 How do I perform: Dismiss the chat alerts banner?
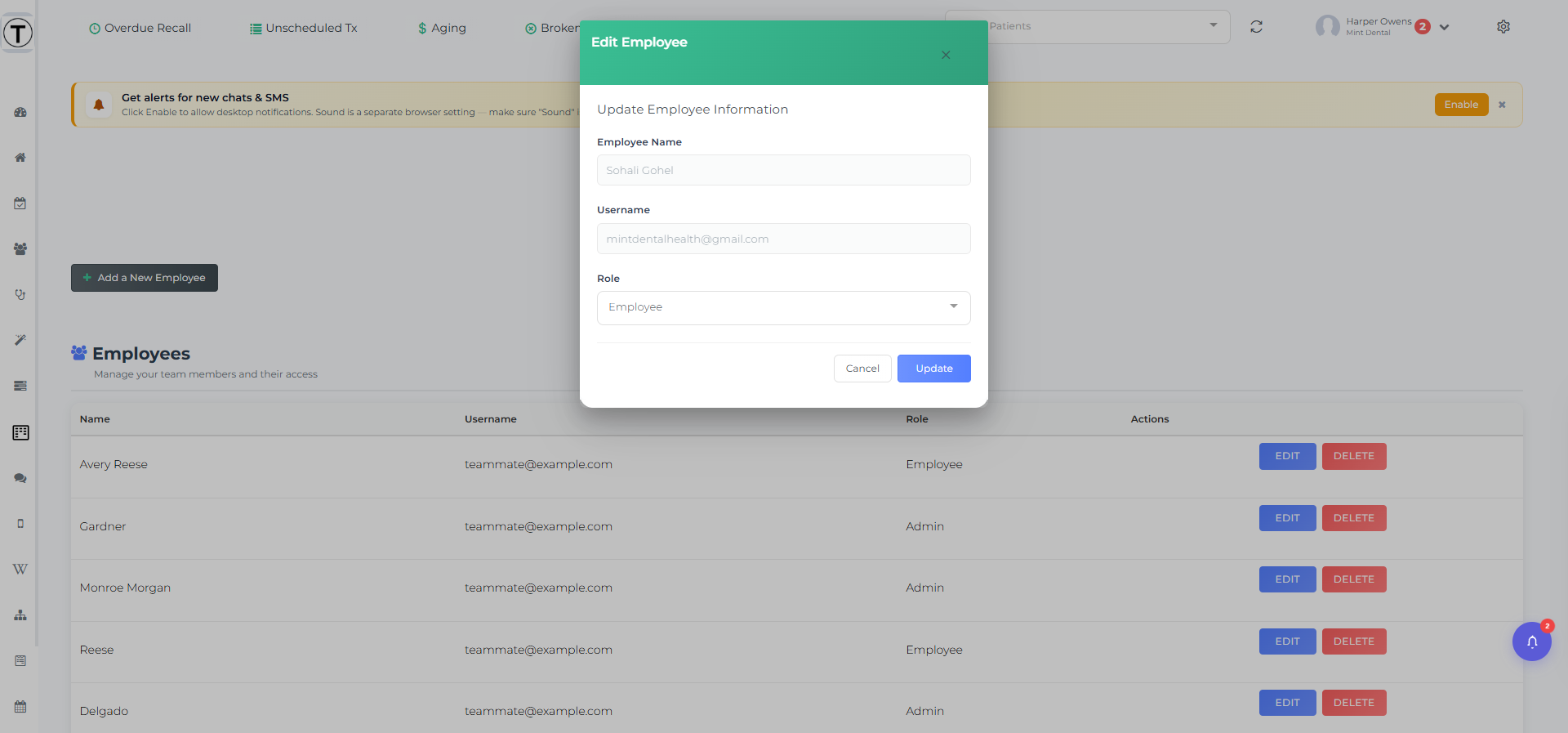(1502, 105)
